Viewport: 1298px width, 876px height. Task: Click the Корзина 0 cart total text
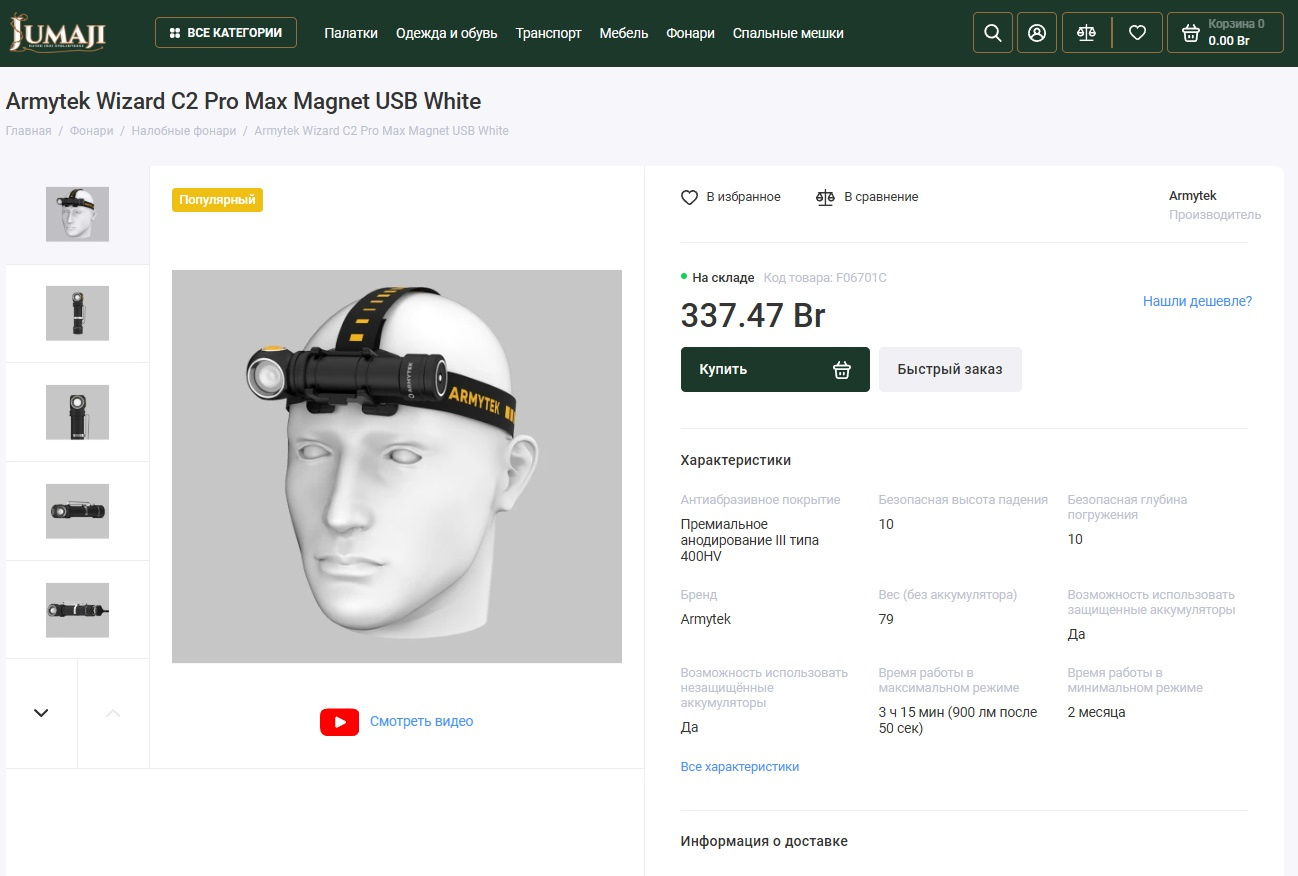click(1236, 24)
